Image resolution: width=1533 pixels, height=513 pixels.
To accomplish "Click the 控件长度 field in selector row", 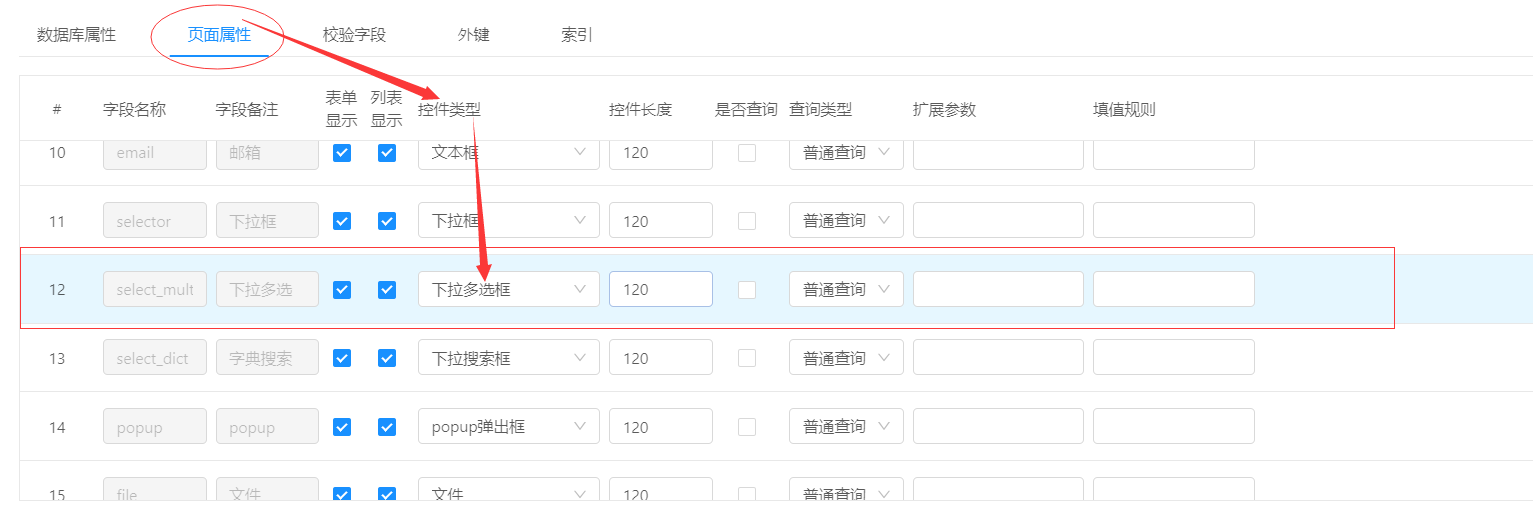I will [661, 221].
